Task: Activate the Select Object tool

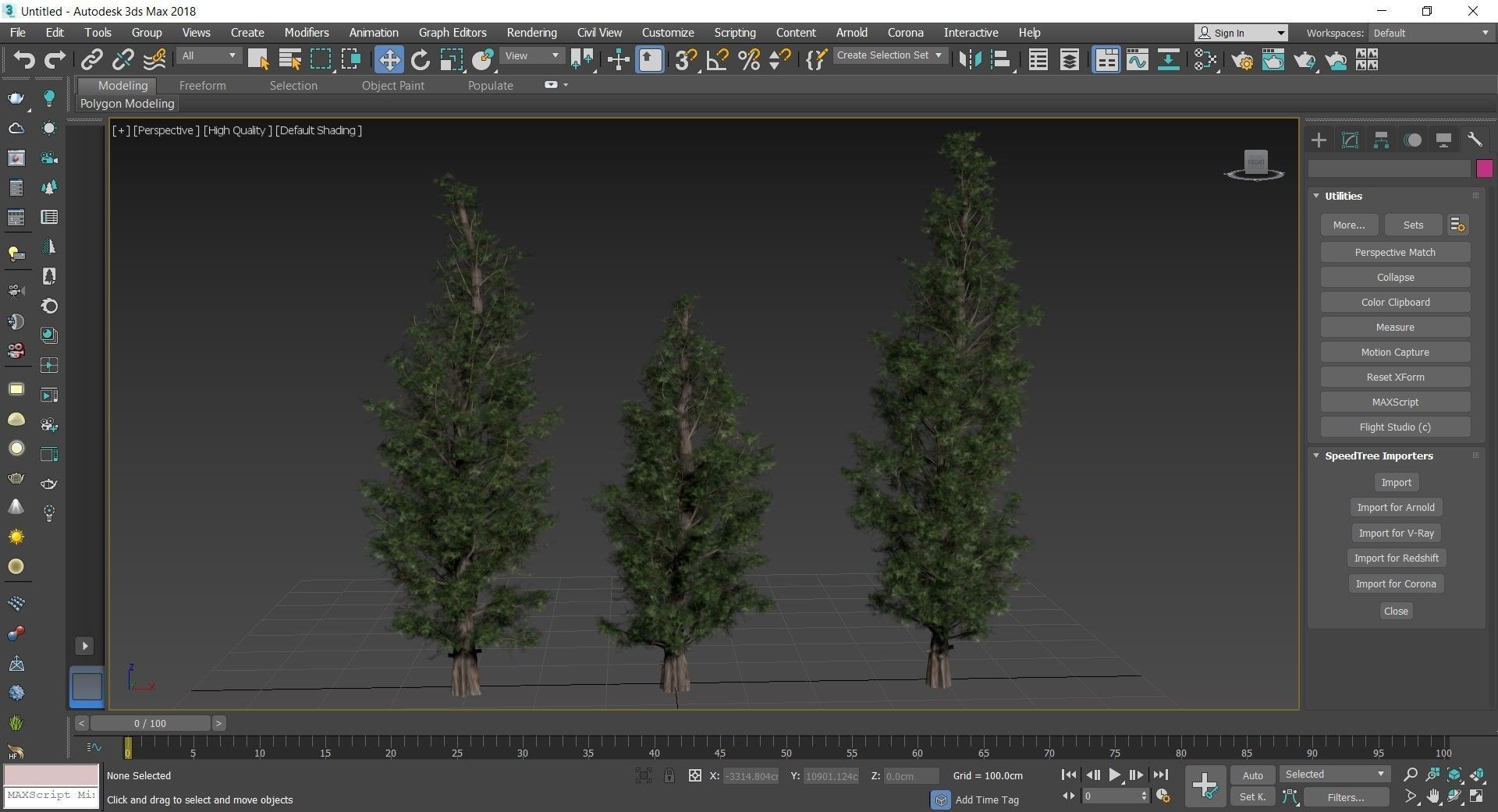Action: pyautogui.click(x=258, y=59)
